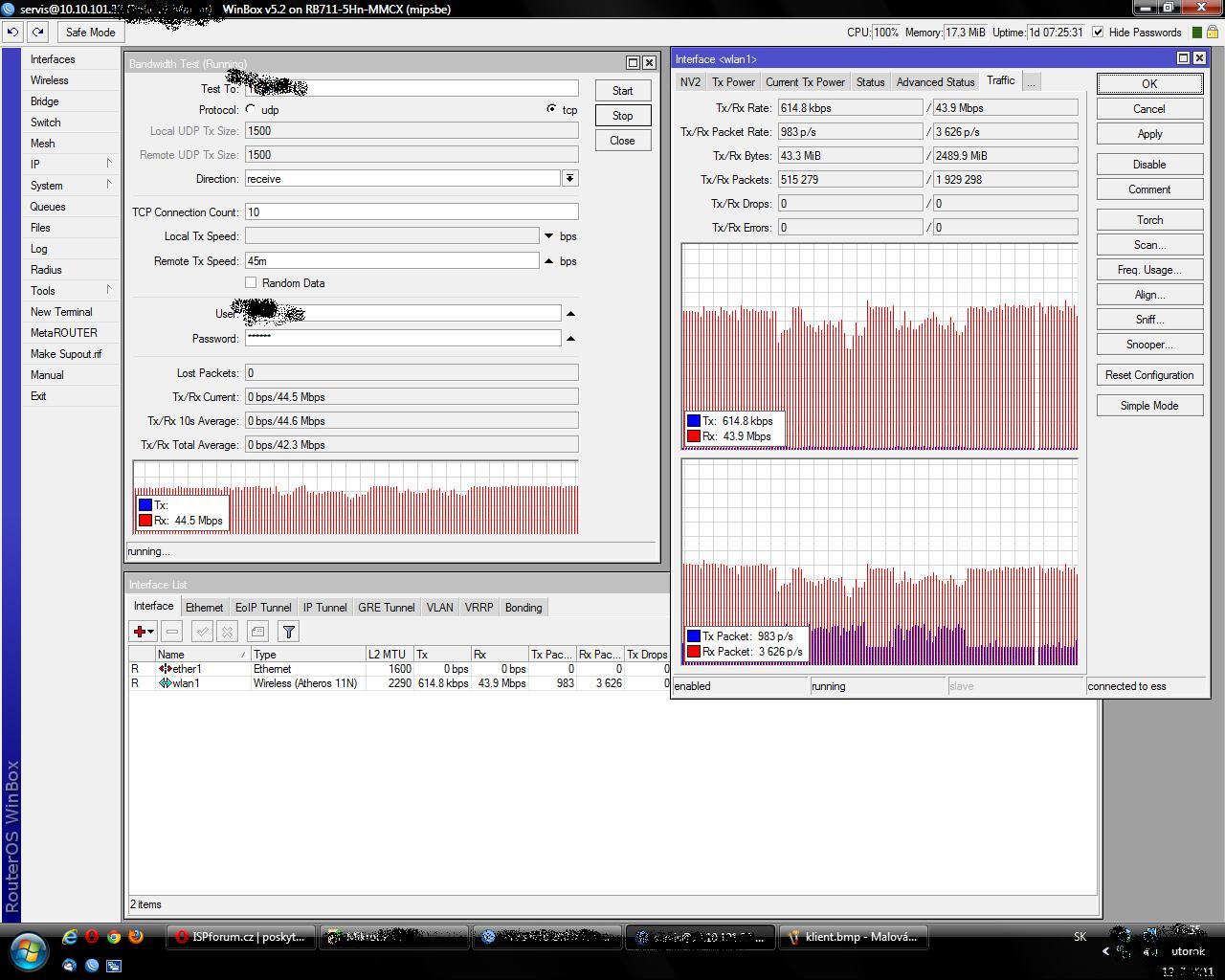The image size is (1225, 980).
Task: Expand the System submenu in sidebar
Action: click(x=109, y=184)
